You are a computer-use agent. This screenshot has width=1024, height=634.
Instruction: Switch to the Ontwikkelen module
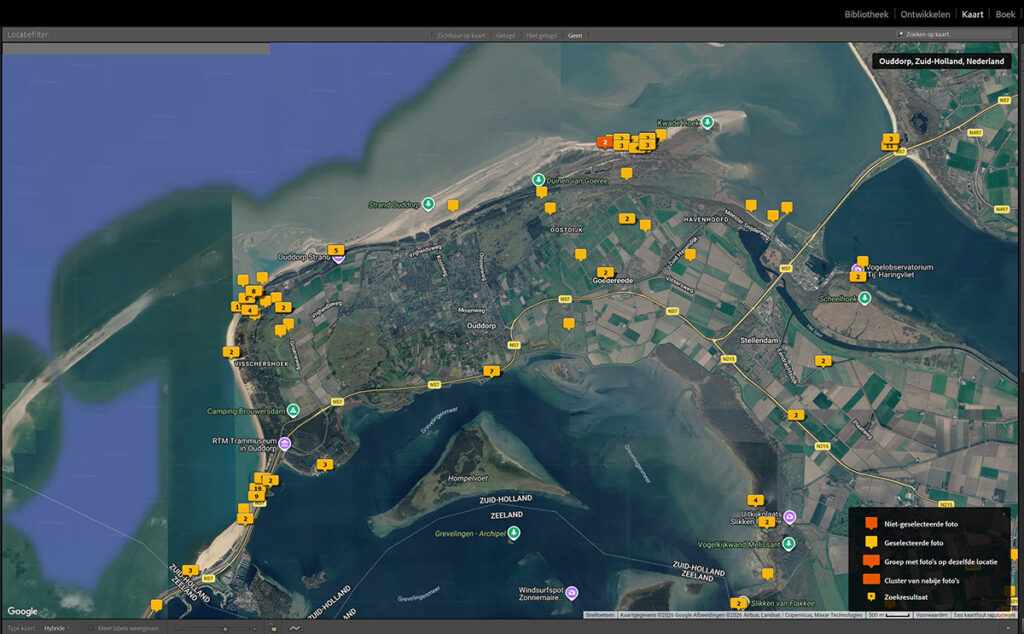(x=925, y=14)
